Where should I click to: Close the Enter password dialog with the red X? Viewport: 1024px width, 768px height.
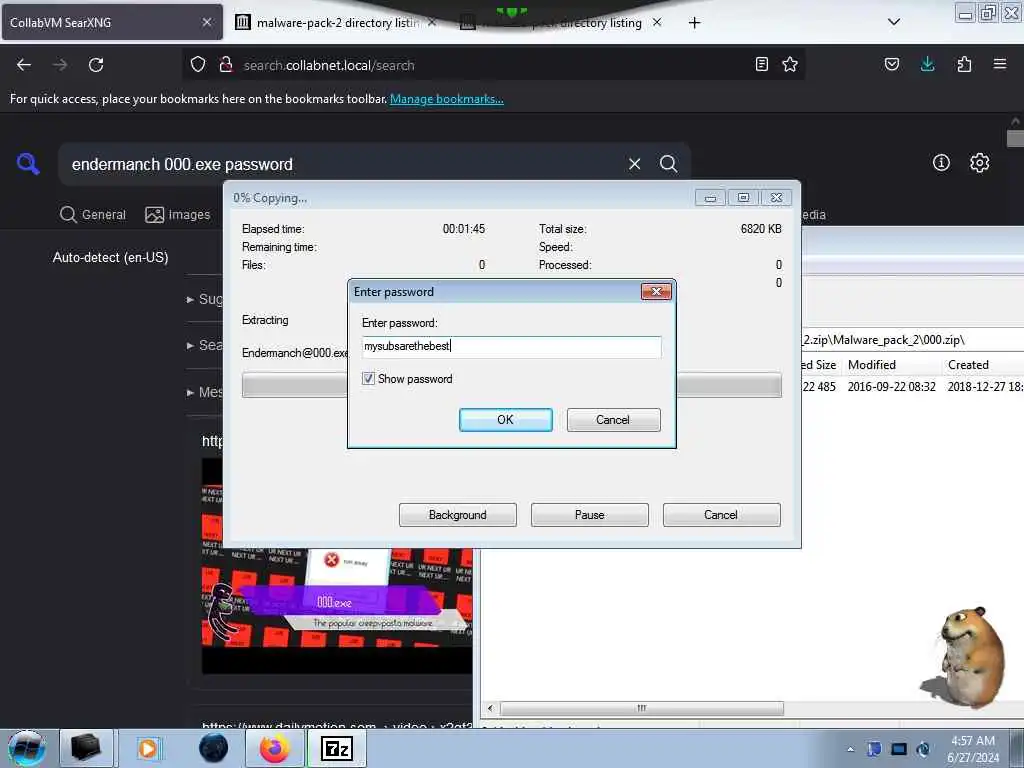tap(656, 291)
